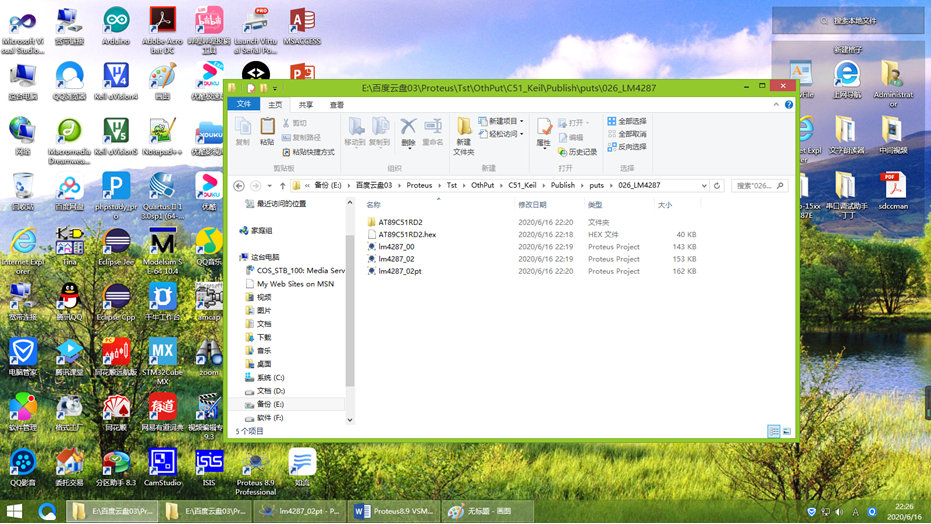Click 反向选择 (Invert Selection) in the ribbon

[627, 147]
